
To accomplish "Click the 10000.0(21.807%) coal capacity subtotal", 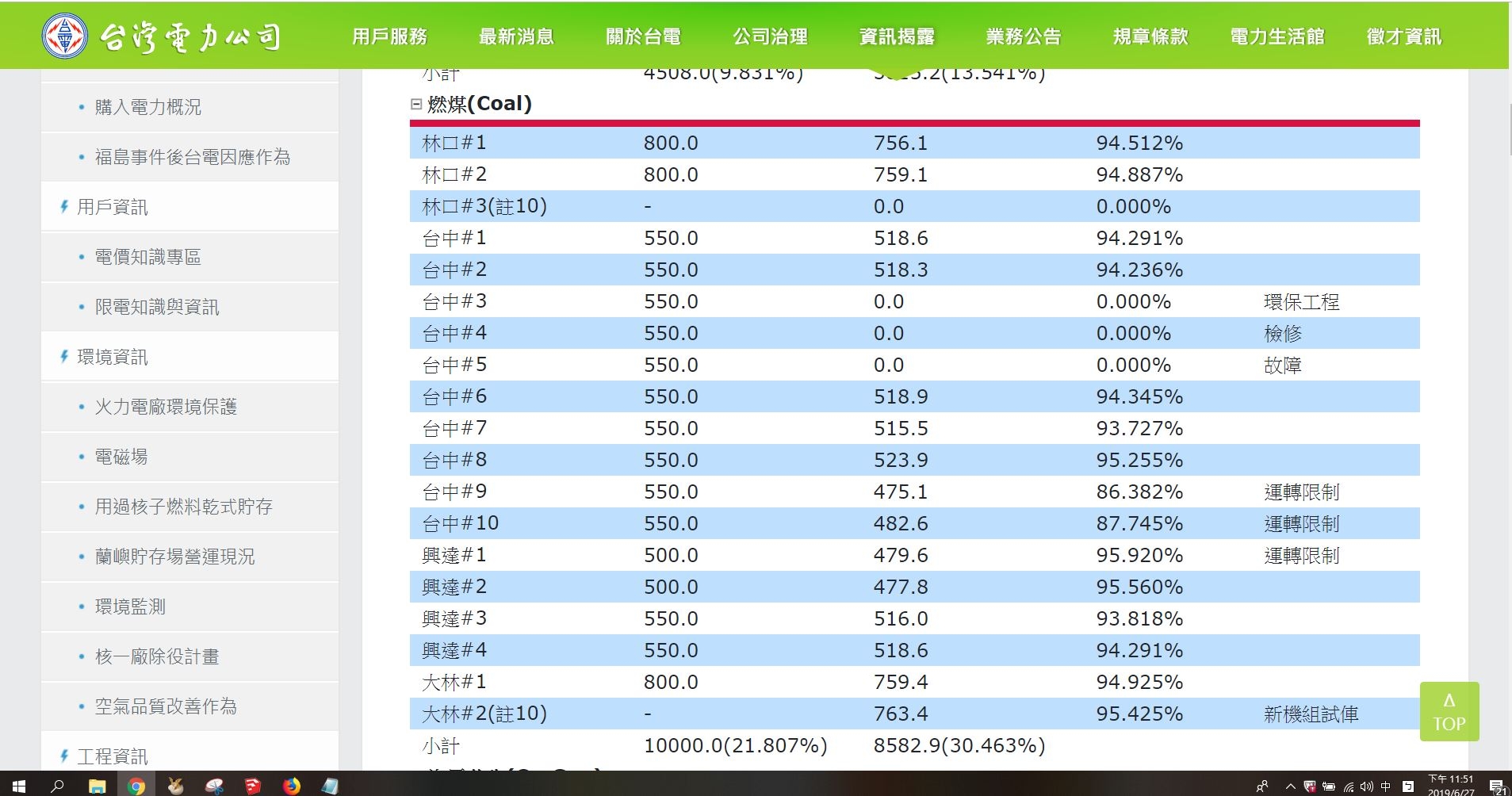I will [x=735, y=745].
